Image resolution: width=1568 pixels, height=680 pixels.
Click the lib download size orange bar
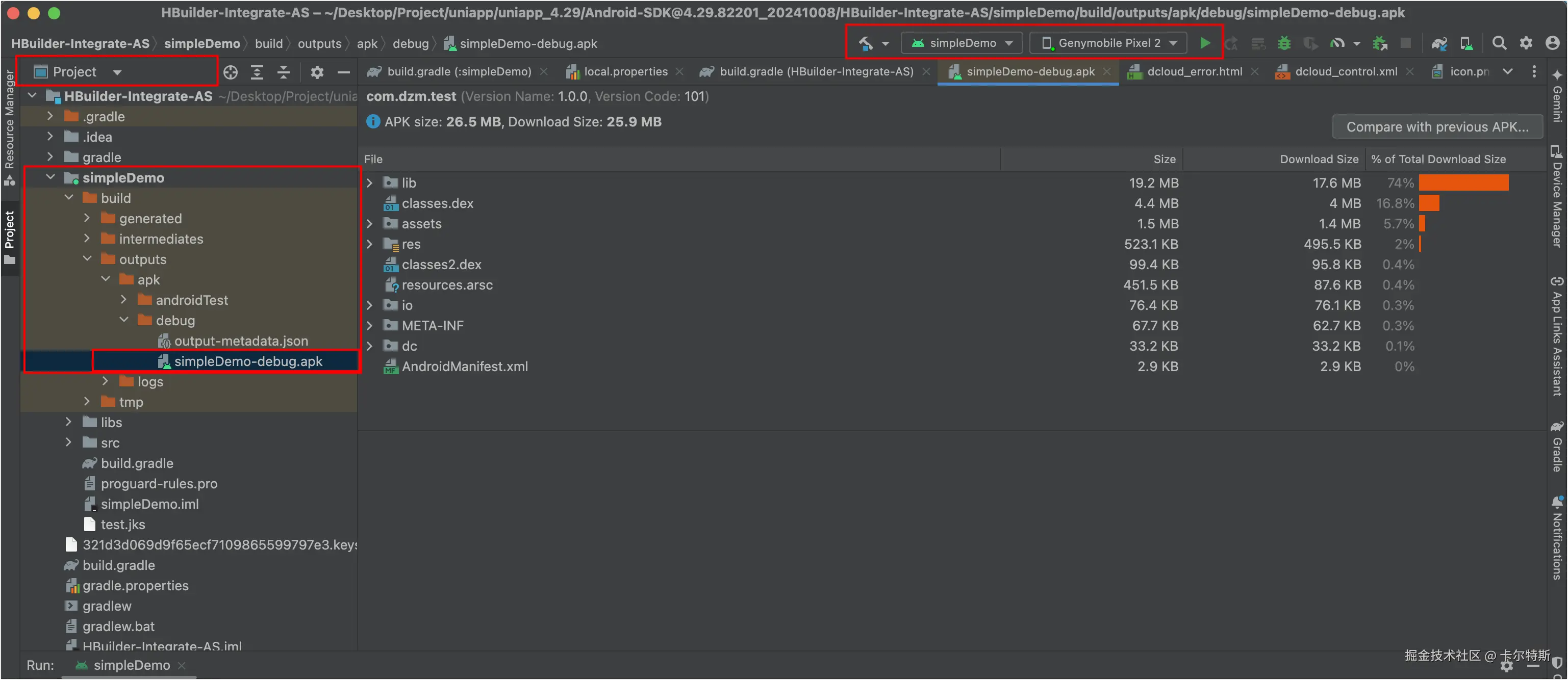[1463, 183]
